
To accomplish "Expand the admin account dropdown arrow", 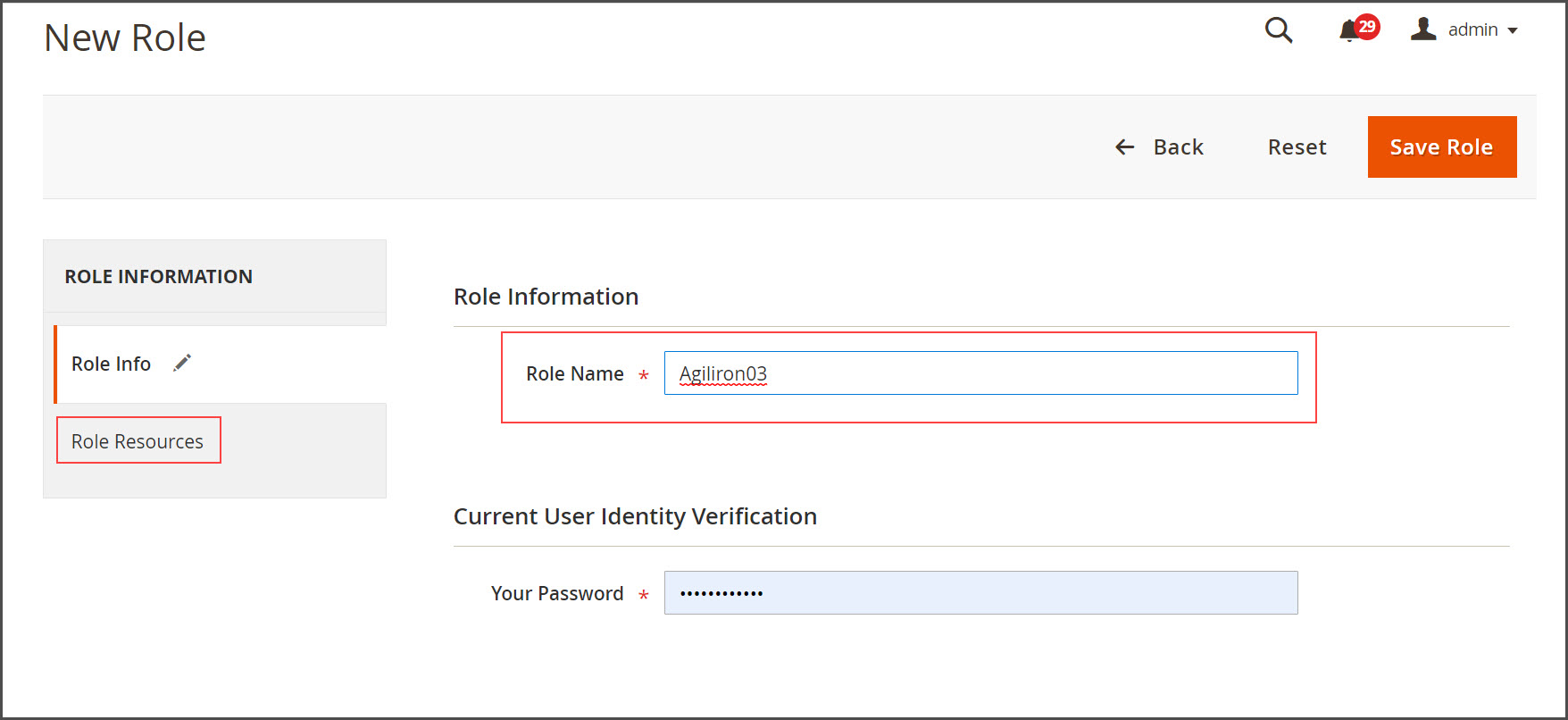I will [1513, 30].
